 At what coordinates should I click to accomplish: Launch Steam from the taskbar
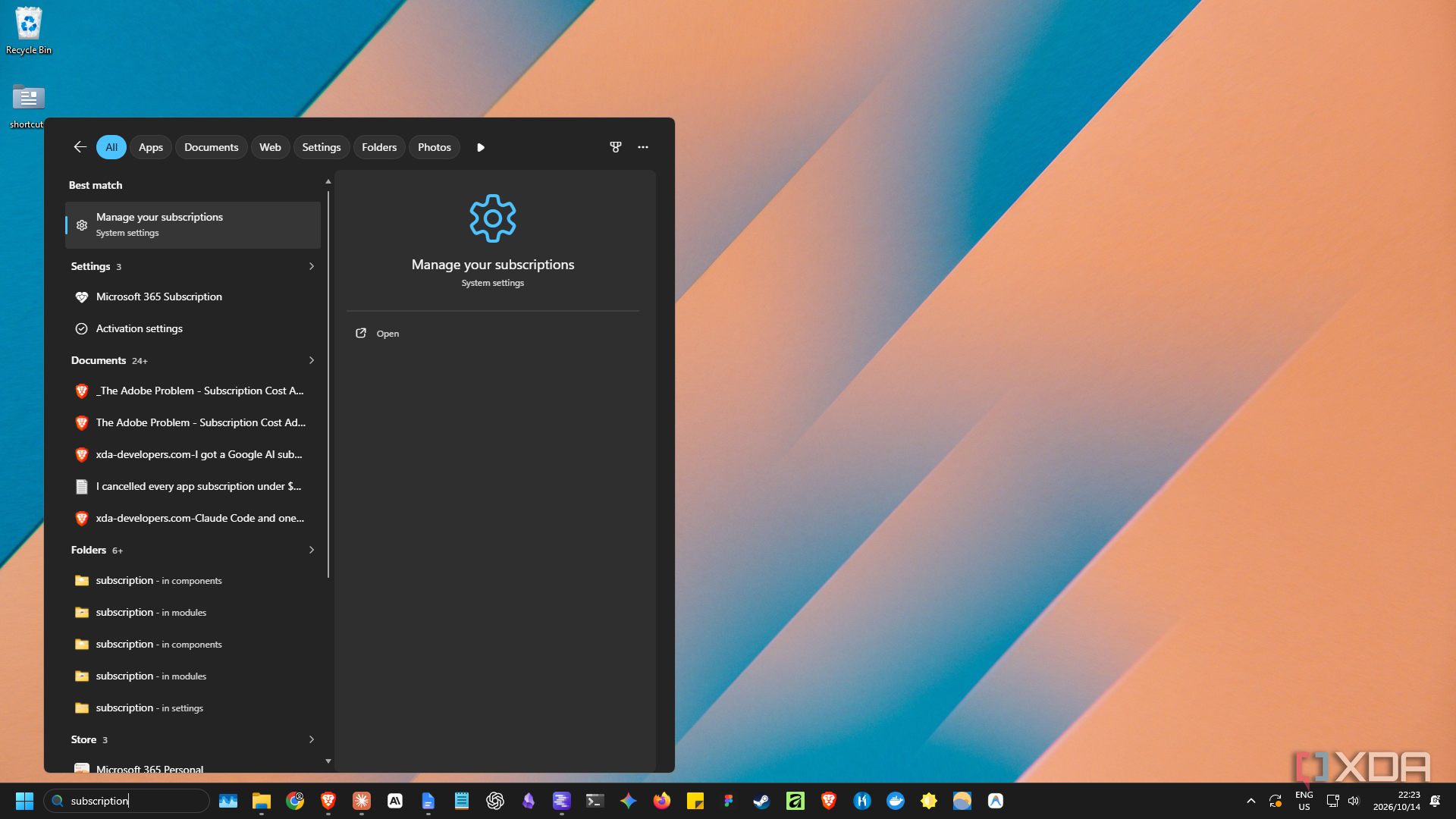(x=762, y=801)
